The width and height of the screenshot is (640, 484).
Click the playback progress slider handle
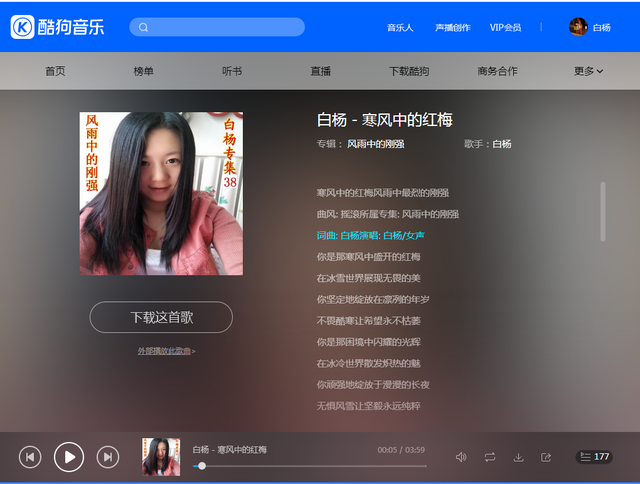coord(202,466)
